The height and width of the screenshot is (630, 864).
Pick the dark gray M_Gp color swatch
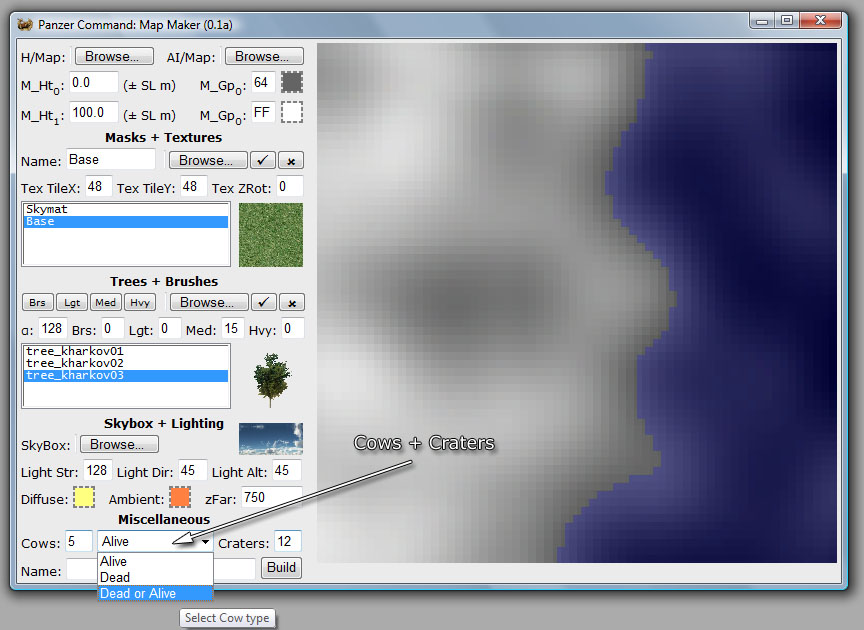(292, 83)
